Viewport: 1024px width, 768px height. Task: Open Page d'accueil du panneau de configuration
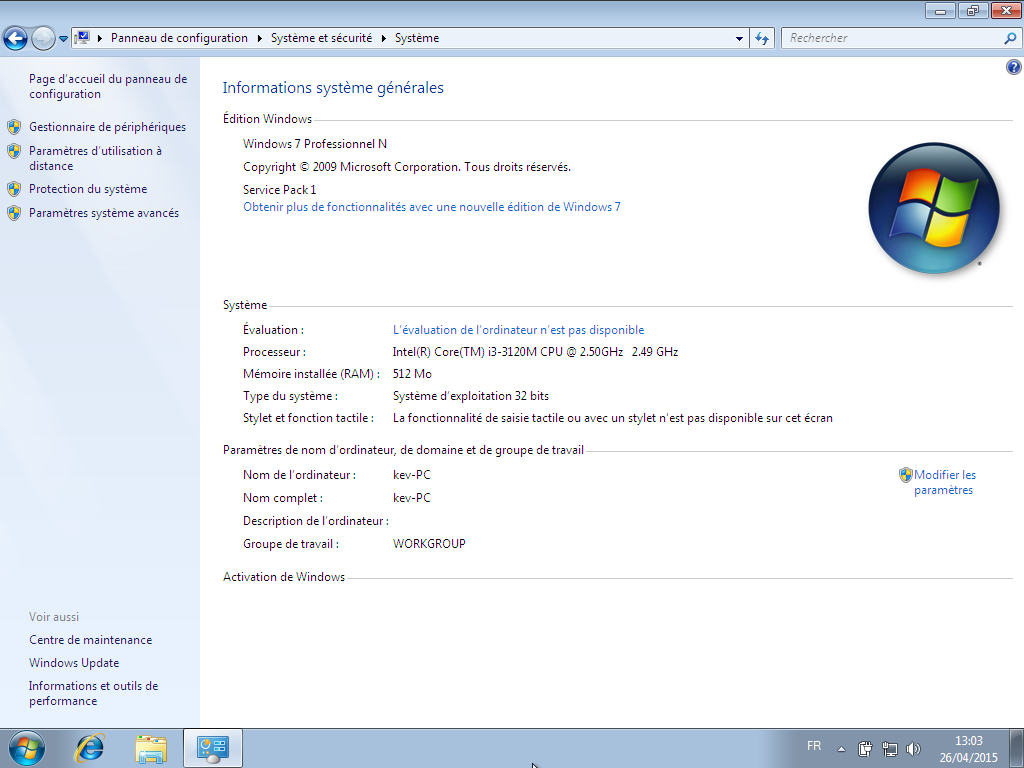tap(108, 86)
